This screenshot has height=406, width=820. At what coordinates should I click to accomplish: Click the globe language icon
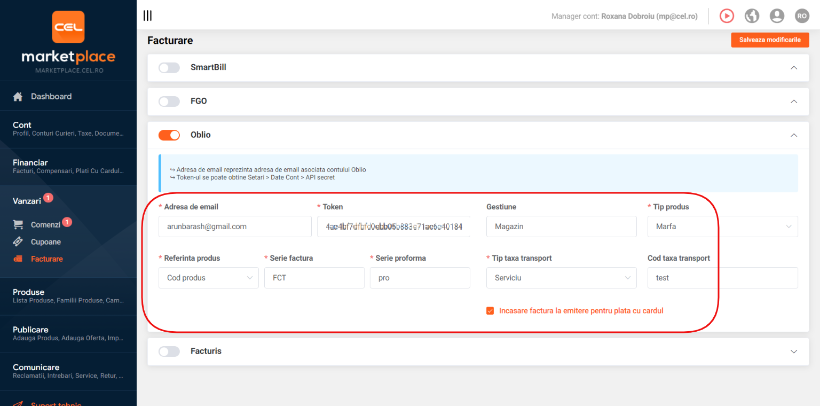coord(751,16)
